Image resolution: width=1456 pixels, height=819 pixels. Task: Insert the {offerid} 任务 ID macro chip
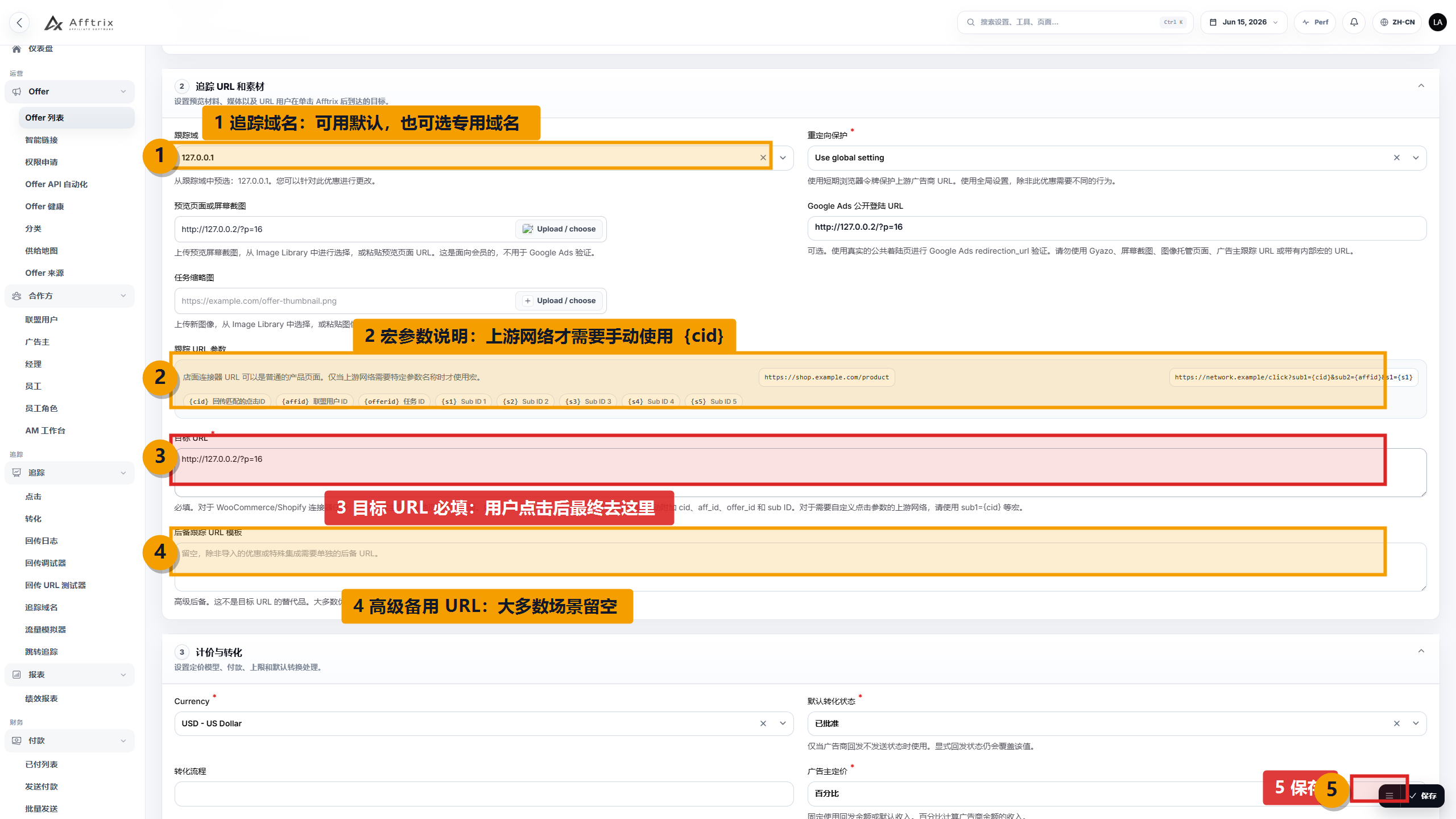pyautogui.click(x=394, y=401)
